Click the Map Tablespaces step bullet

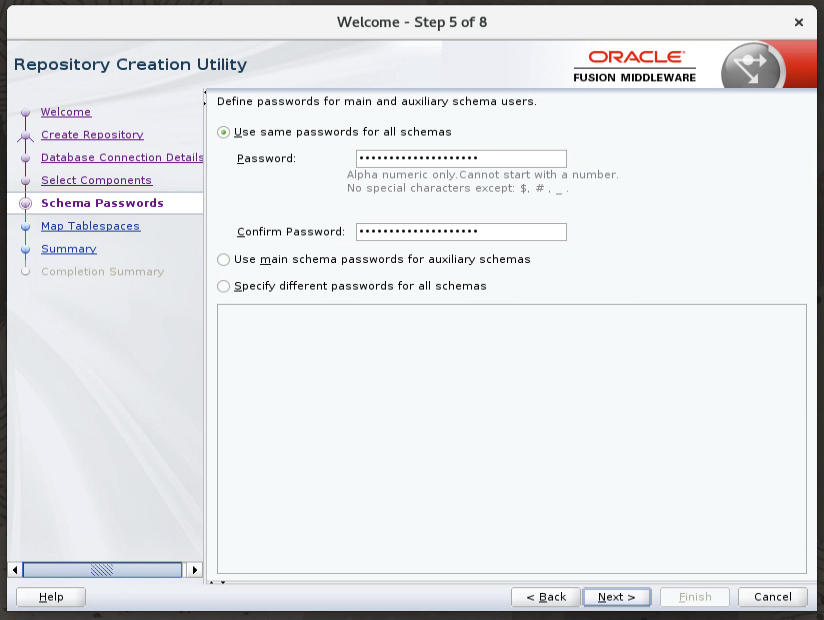(x=25, y=226)
